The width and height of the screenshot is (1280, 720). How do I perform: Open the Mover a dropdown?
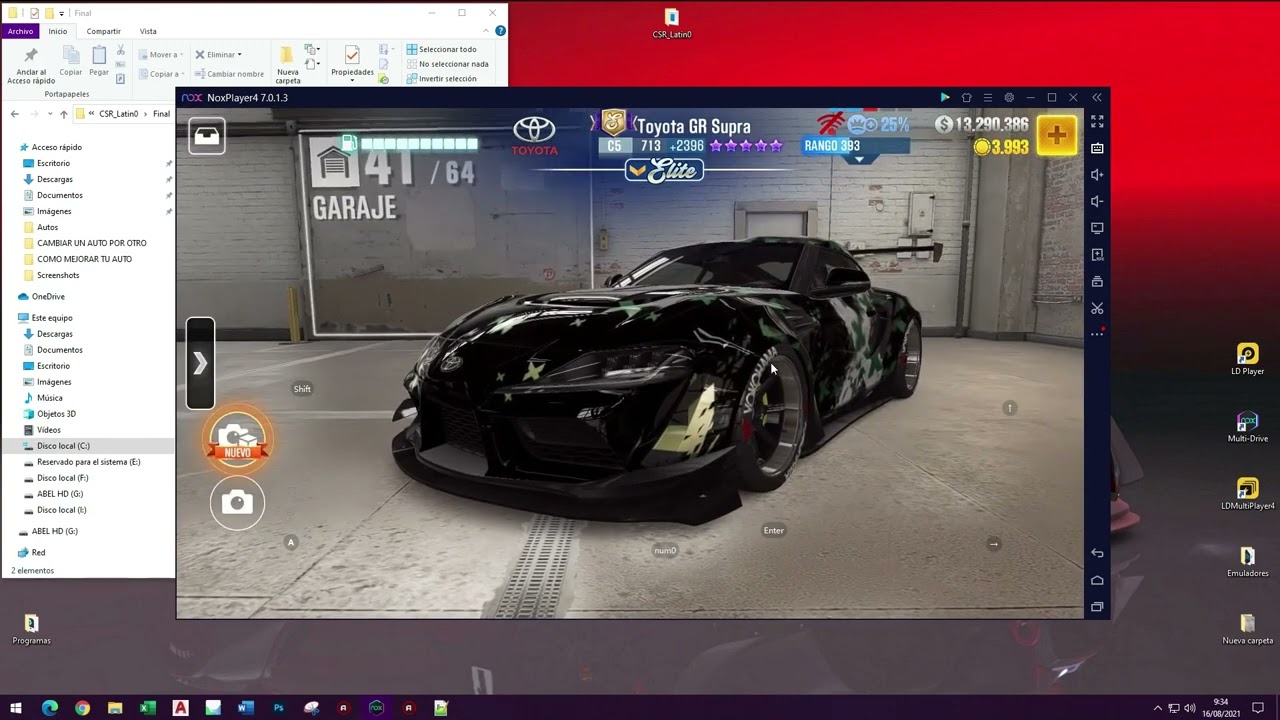click(x=159, y=55)
